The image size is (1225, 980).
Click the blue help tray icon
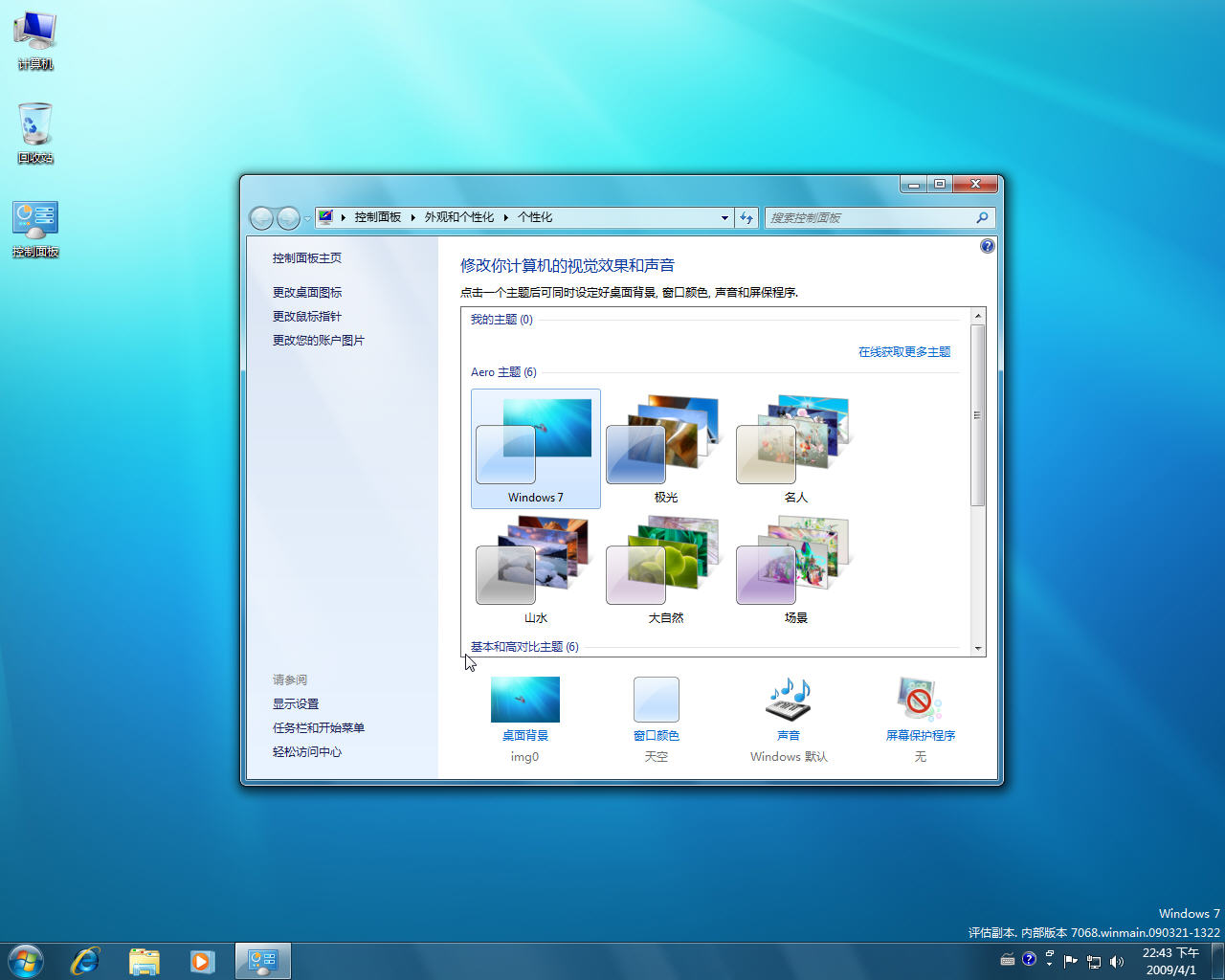[1029, 959]
